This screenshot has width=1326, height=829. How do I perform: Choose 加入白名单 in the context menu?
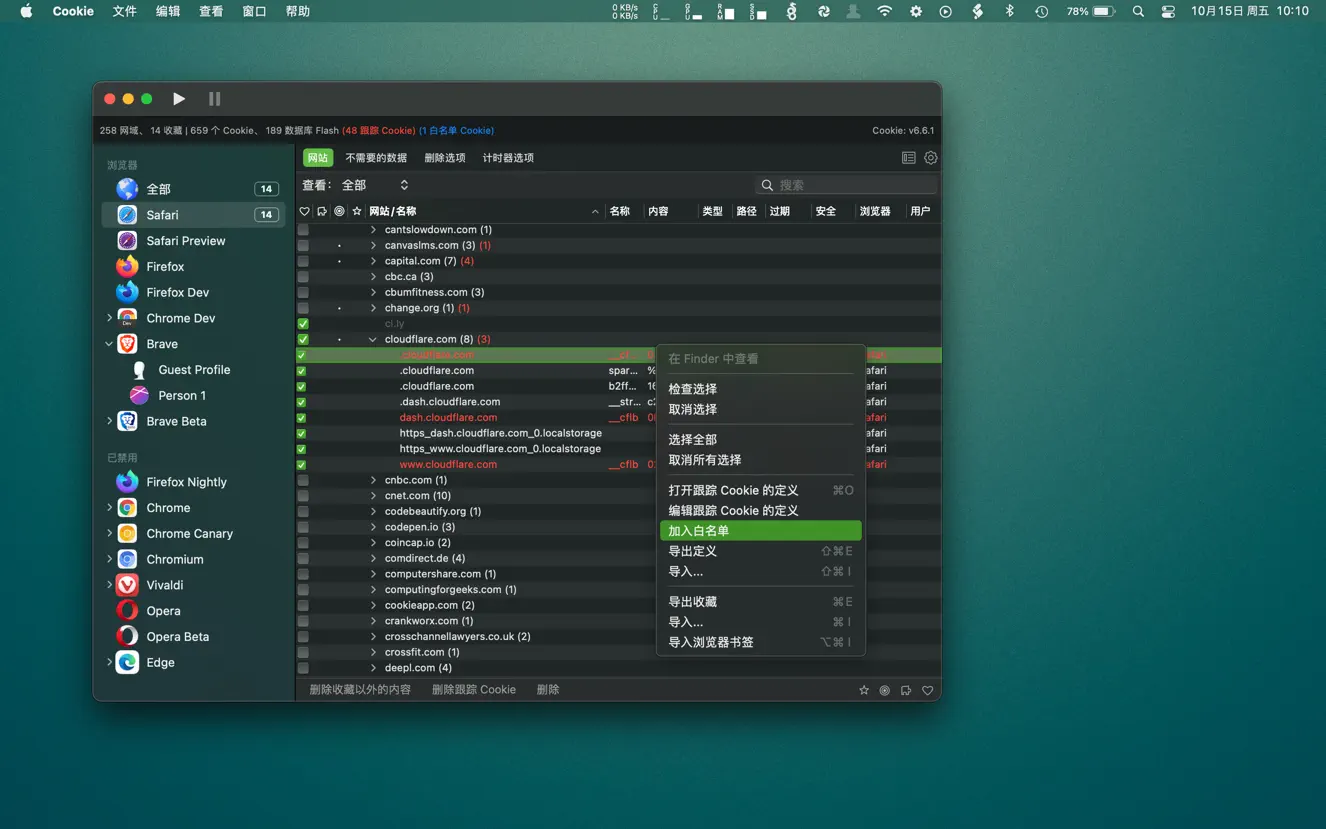[761, 531]
